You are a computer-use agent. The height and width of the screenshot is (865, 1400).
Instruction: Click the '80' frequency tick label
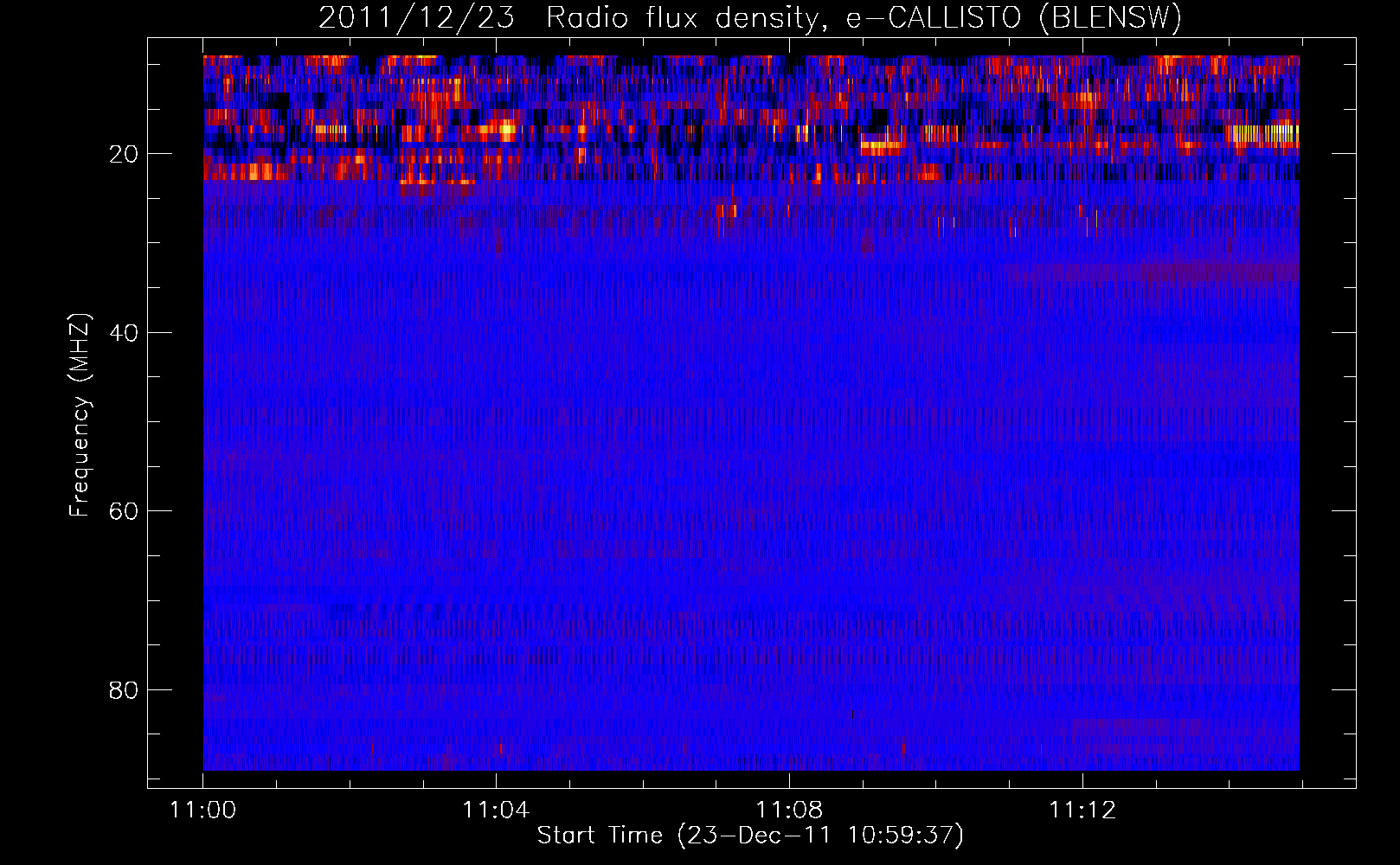(124, 690)
